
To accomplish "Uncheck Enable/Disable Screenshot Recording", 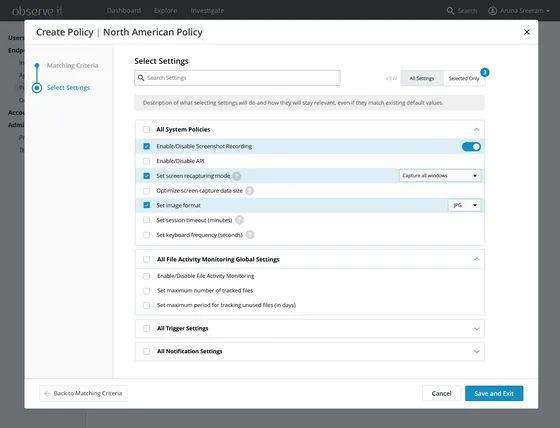I will coord(146,146).
